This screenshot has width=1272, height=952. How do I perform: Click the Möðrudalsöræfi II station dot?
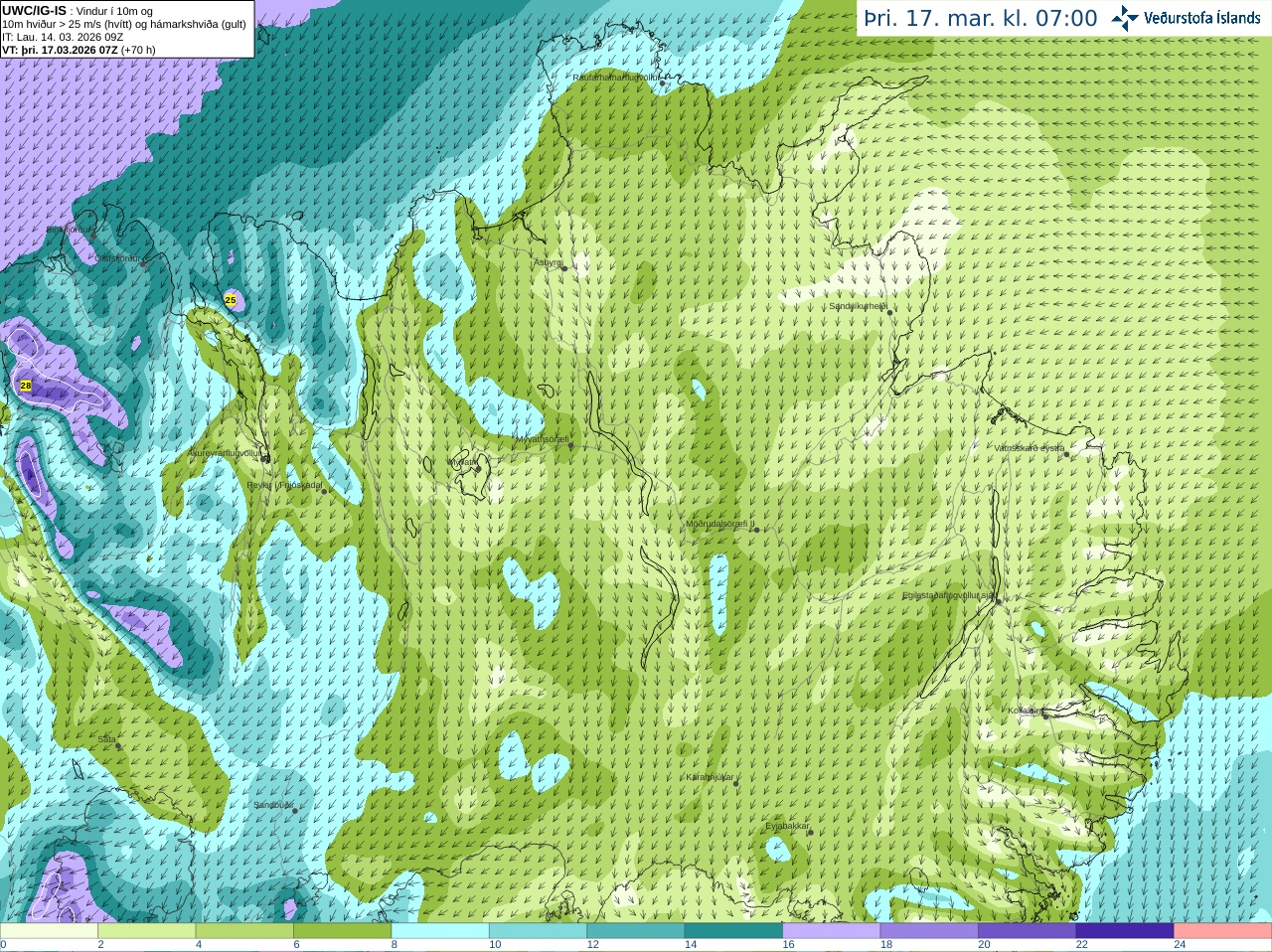pyautogui.click(x=757, y=530)
